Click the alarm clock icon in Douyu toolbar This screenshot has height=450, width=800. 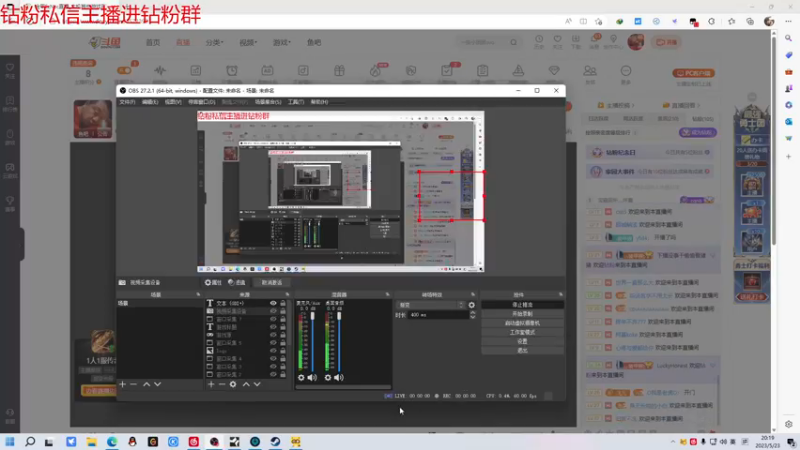[x=232, y=71]
